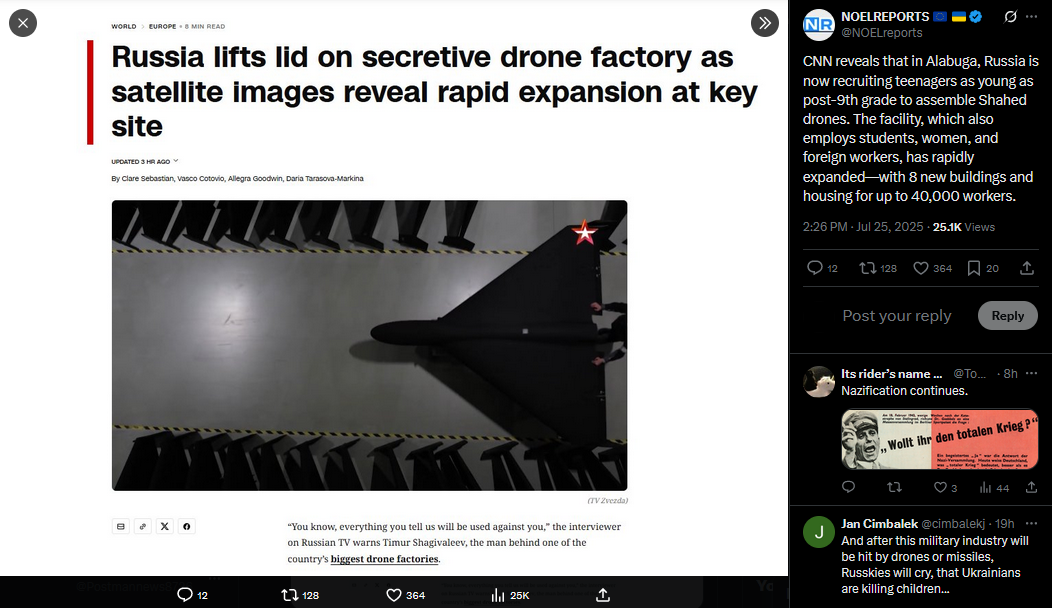The height and width of the screenshot is (608, 1052).
Task: Repost the main tweet showing 128 reposts
Action: pos(878,268)
